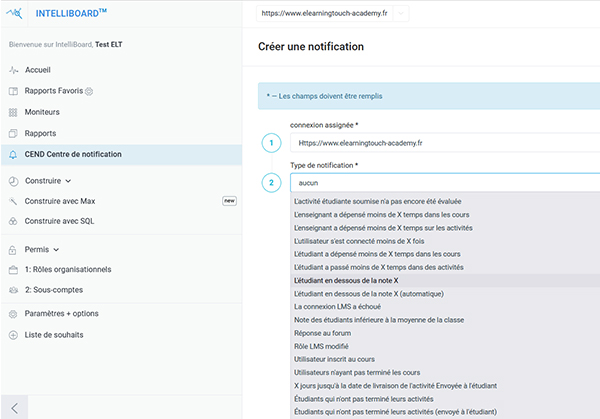600x419 pixels.
Task: Open the Rapports sidebar icon
Action: point(13,133)
